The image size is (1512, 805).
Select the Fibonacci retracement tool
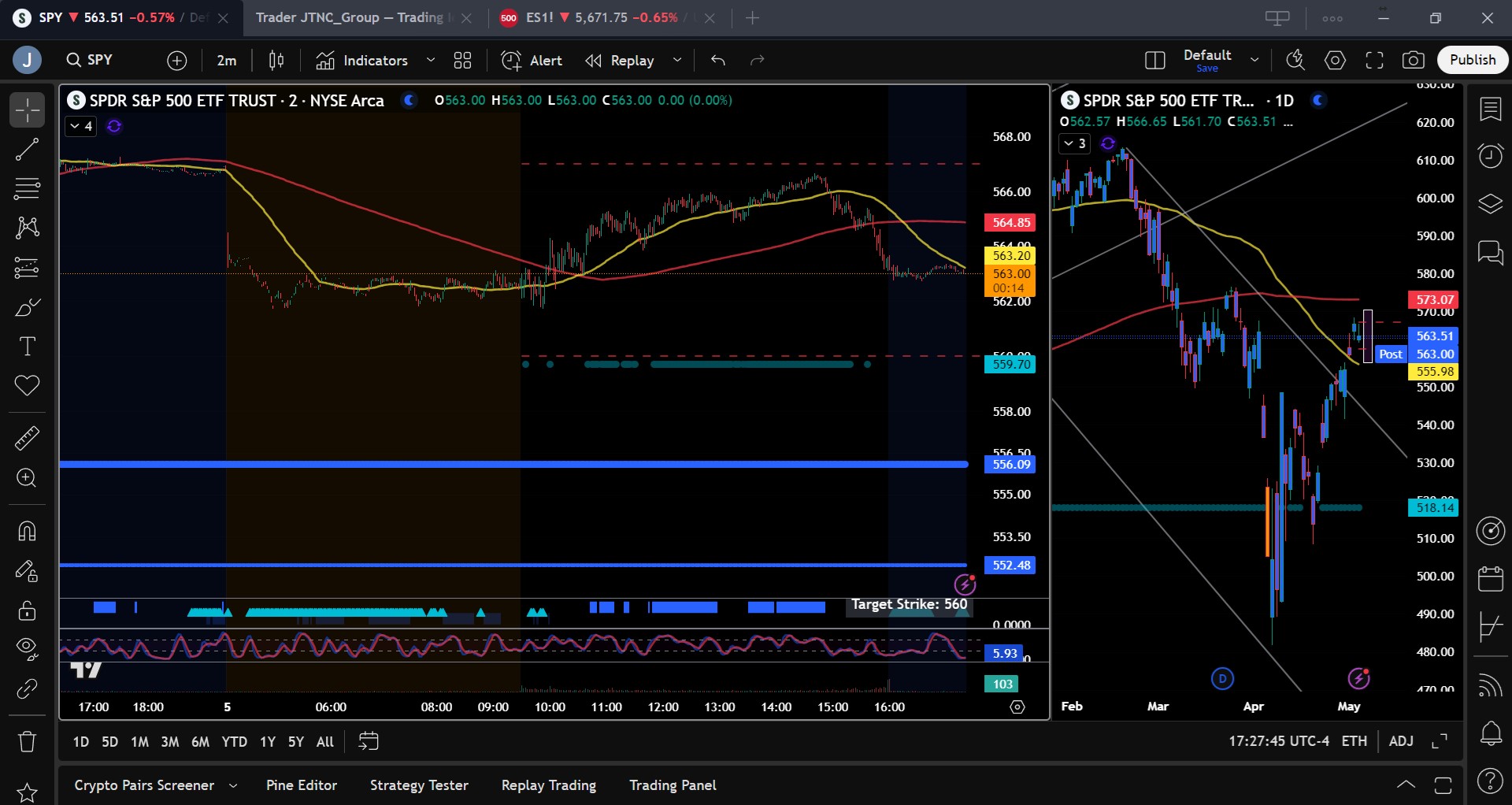27,188
